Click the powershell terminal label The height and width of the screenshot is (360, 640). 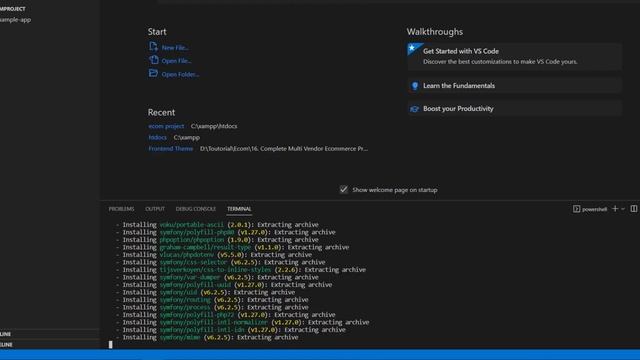(x=594, y=209)
